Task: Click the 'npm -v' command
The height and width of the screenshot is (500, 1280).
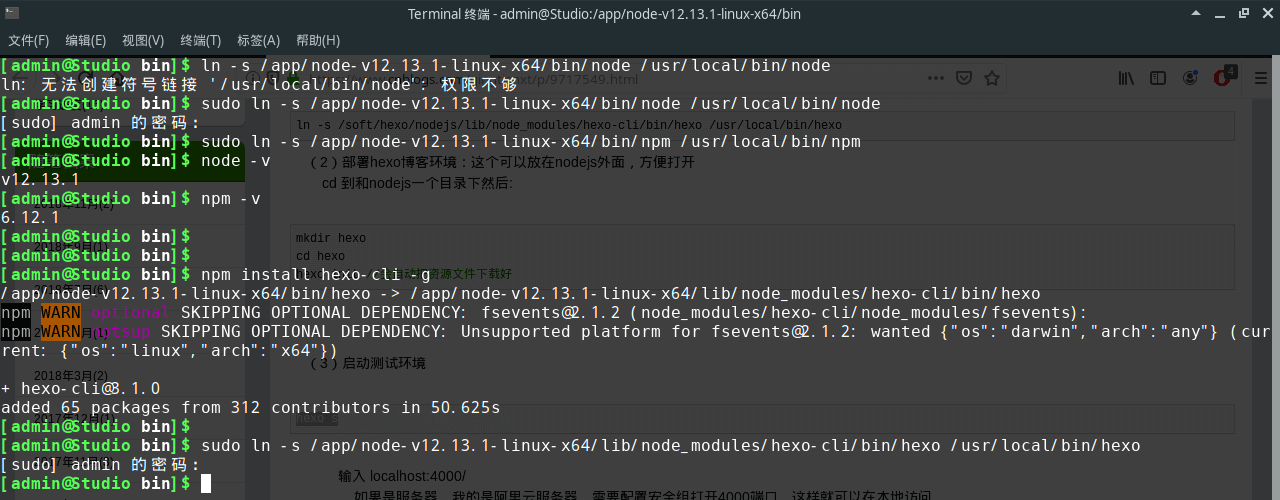Action: (x=231, y=199)
